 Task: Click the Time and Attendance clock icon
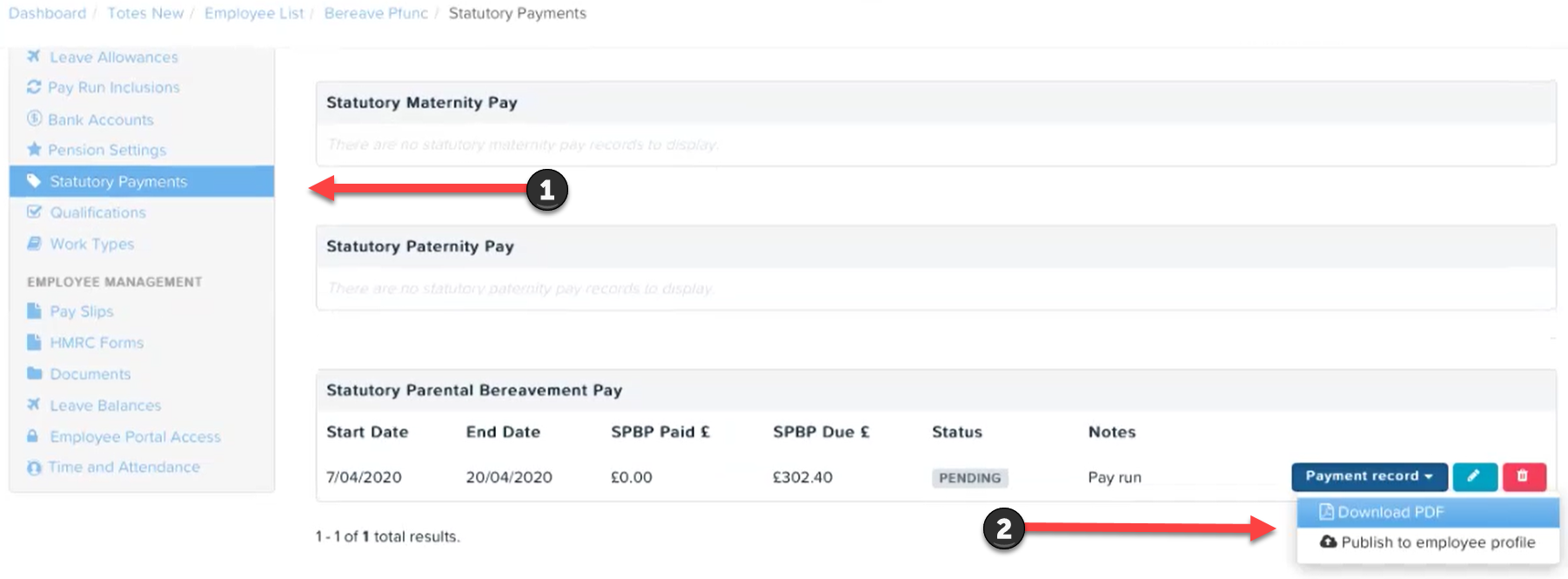pyautogui.click(x=34, y=468)
